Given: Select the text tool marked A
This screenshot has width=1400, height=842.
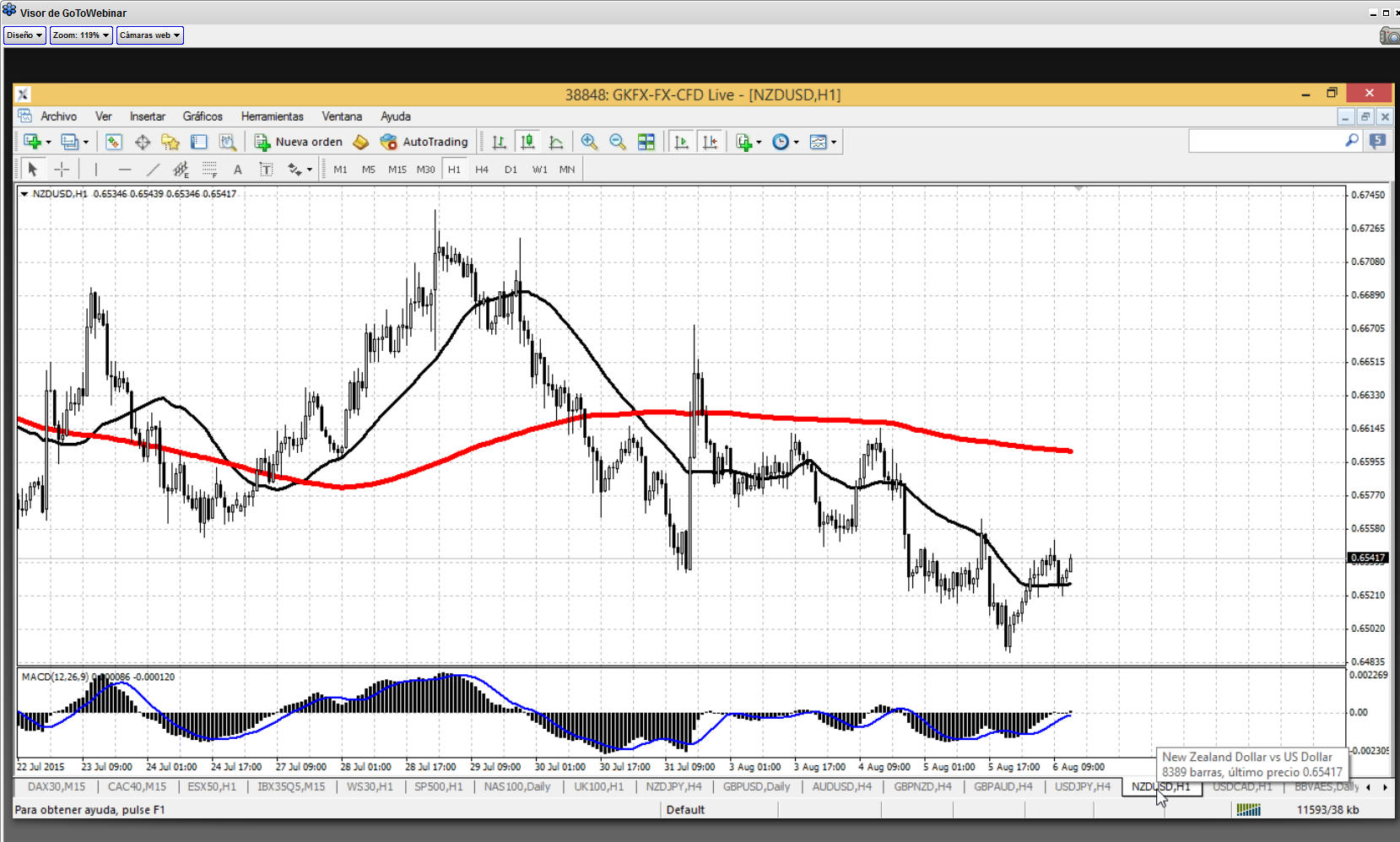Looking at the screenshot, I should pyautogui.click(x=238, y=170).
